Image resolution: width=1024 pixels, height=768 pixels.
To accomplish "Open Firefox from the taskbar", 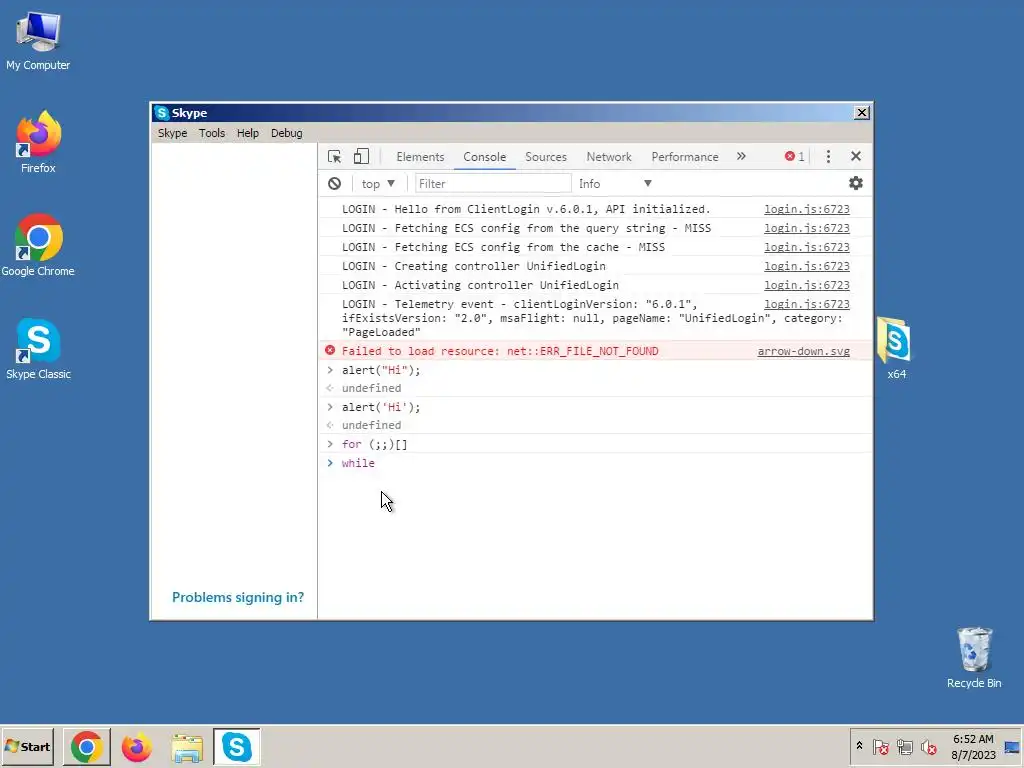I will point(136,747).
